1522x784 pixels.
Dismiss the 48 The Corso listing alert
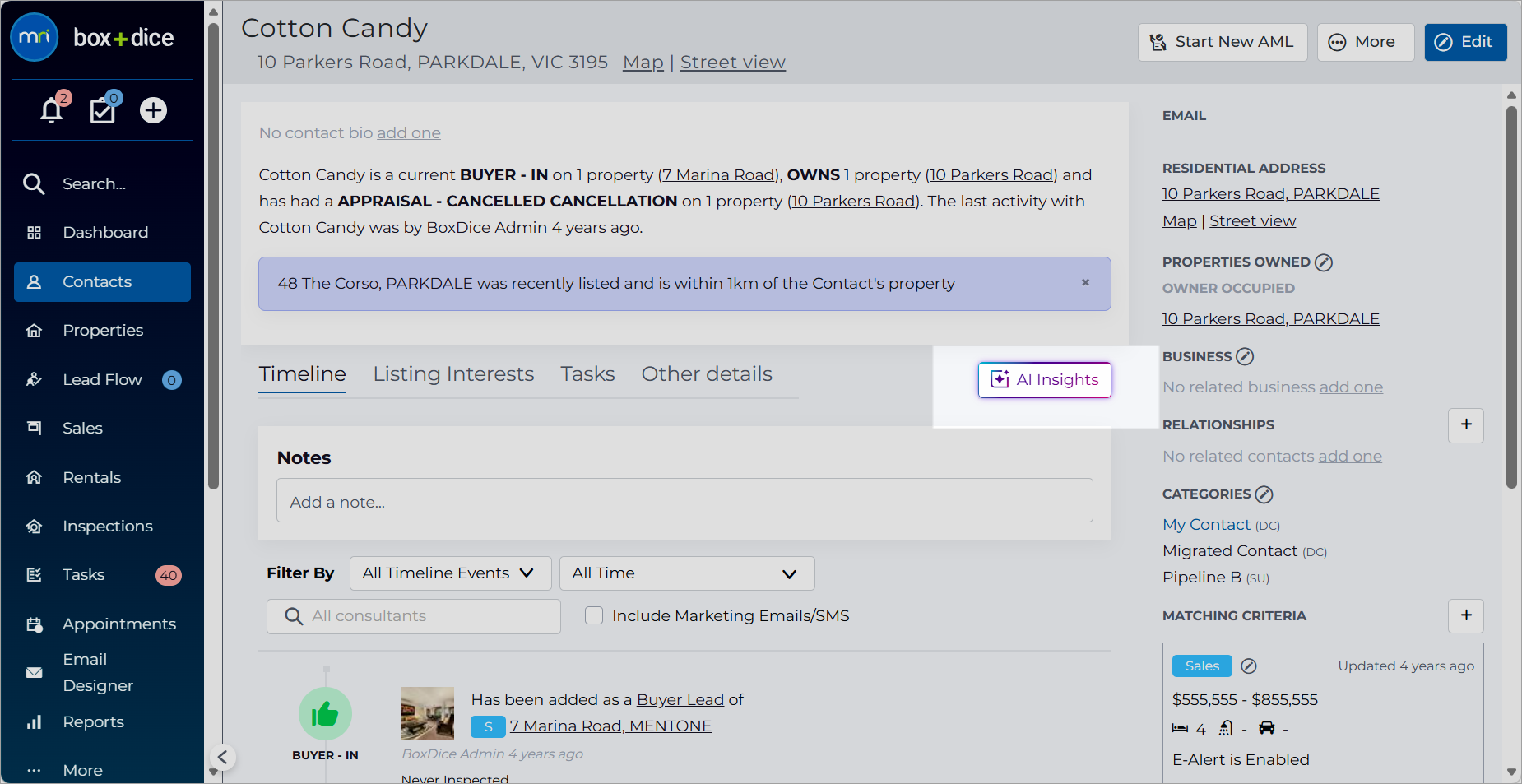(1085, 282)
